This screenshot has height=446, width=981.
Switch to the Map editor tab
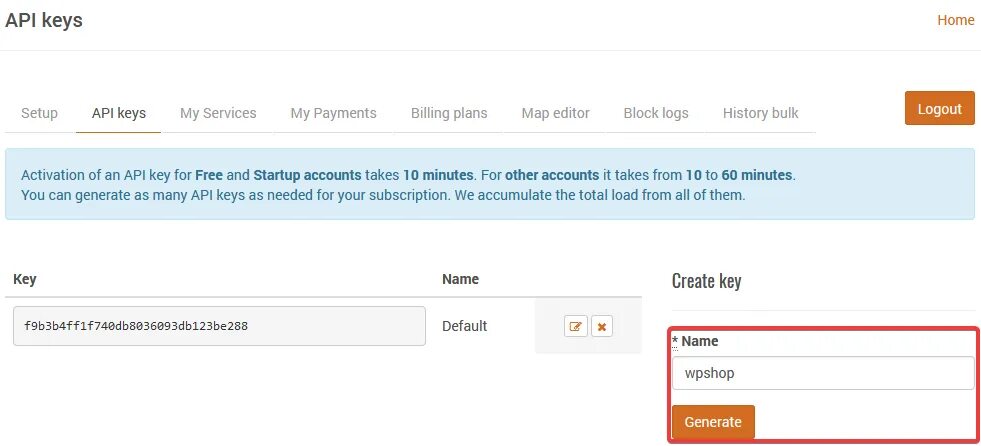tap(556, 113)
